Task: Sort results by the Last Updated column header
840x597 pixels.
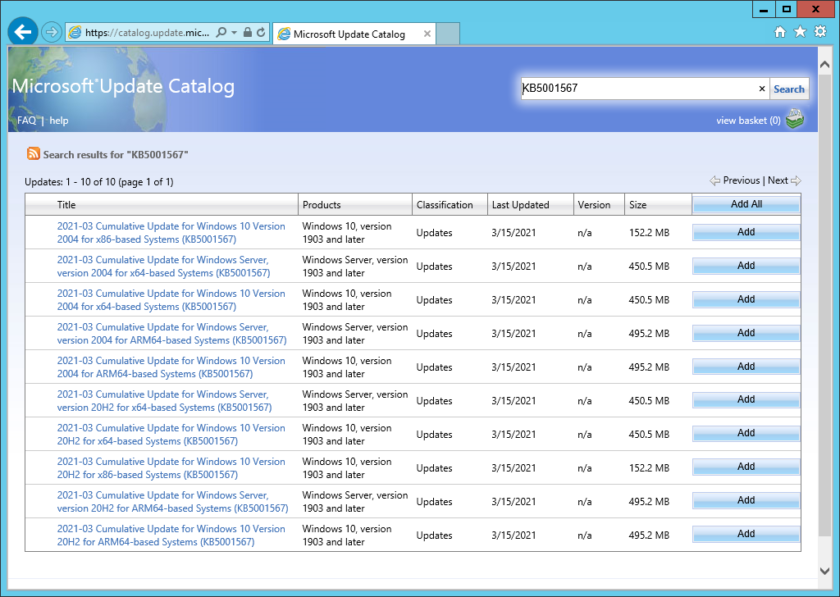Action: [520, 205]
